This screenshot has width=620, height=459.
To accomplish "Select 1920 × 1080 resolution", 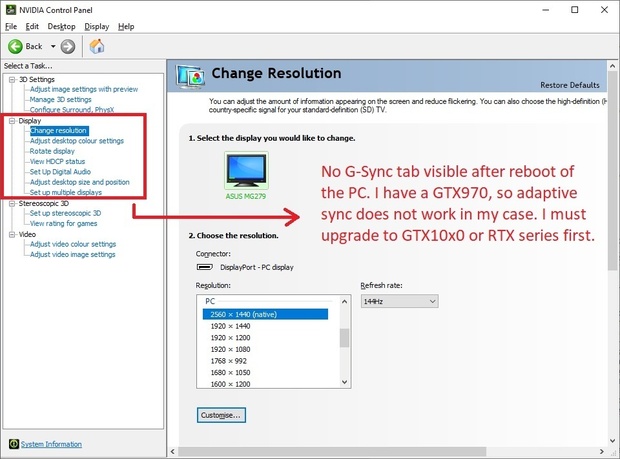I will point(231,349).
